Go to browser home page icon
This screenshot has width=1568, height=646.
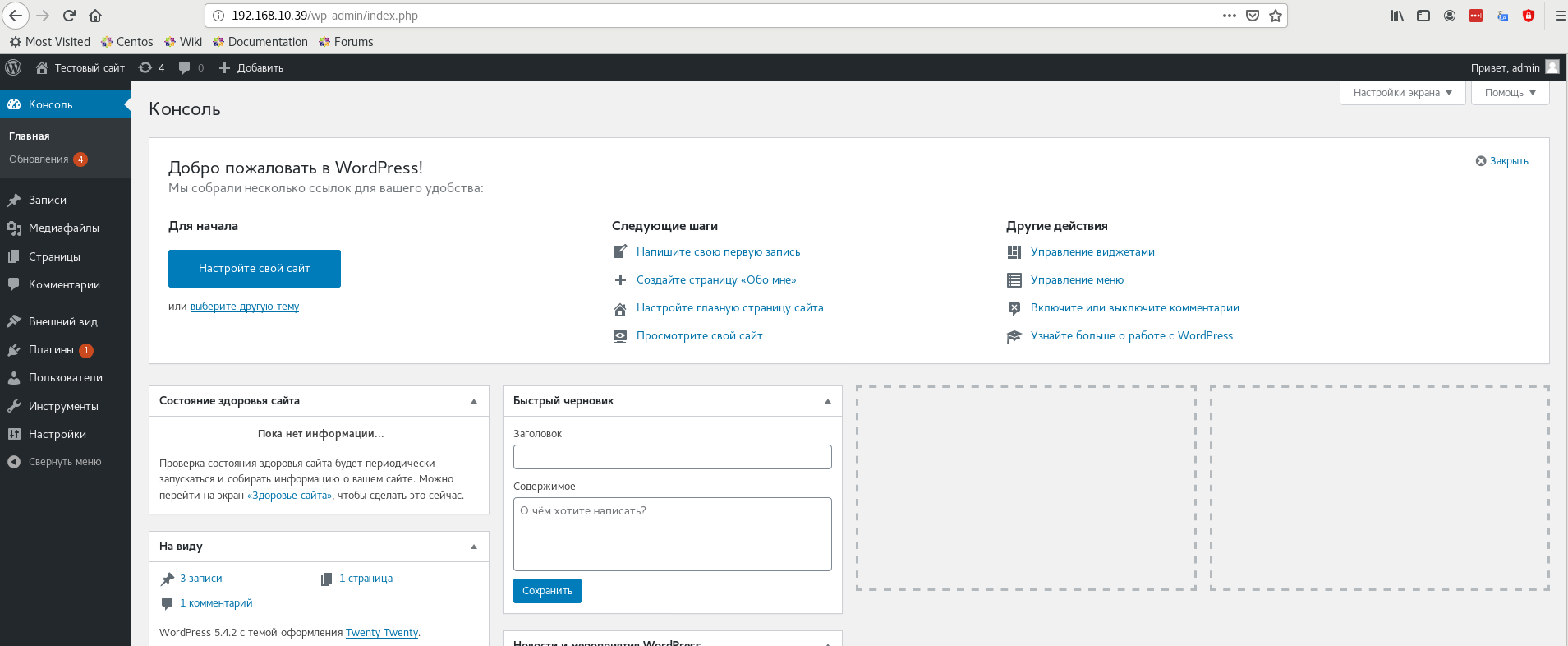click(95, 16)
